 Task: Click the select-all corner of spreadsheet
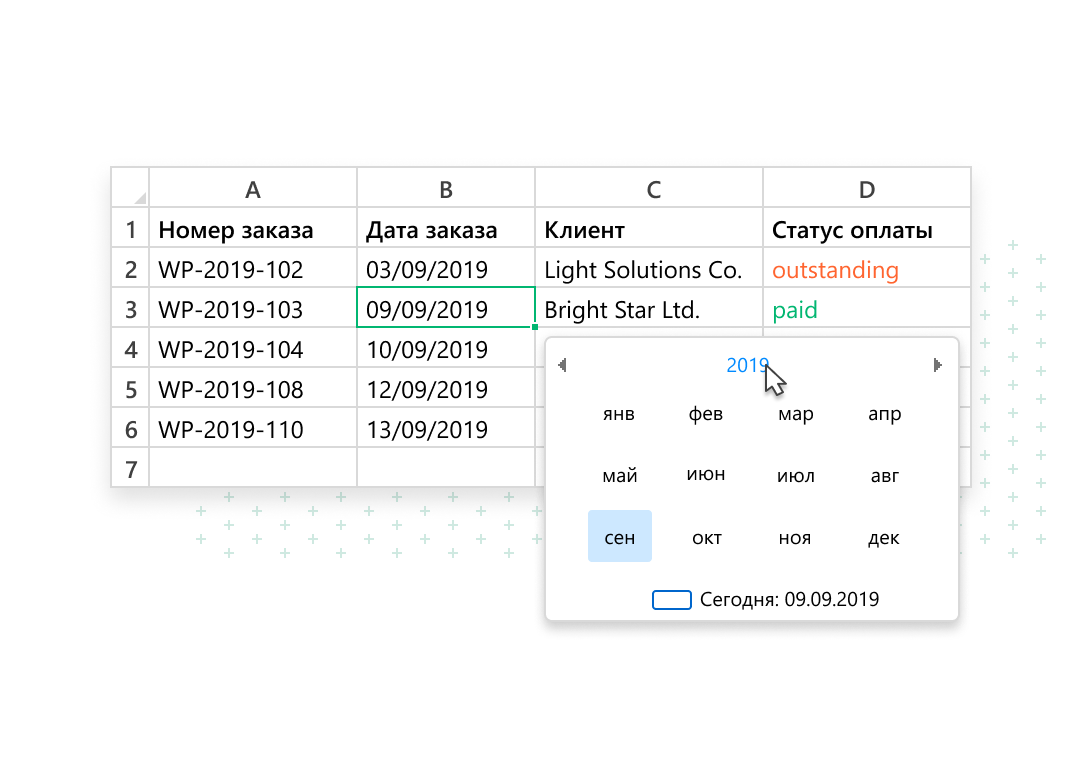(130, 188)
